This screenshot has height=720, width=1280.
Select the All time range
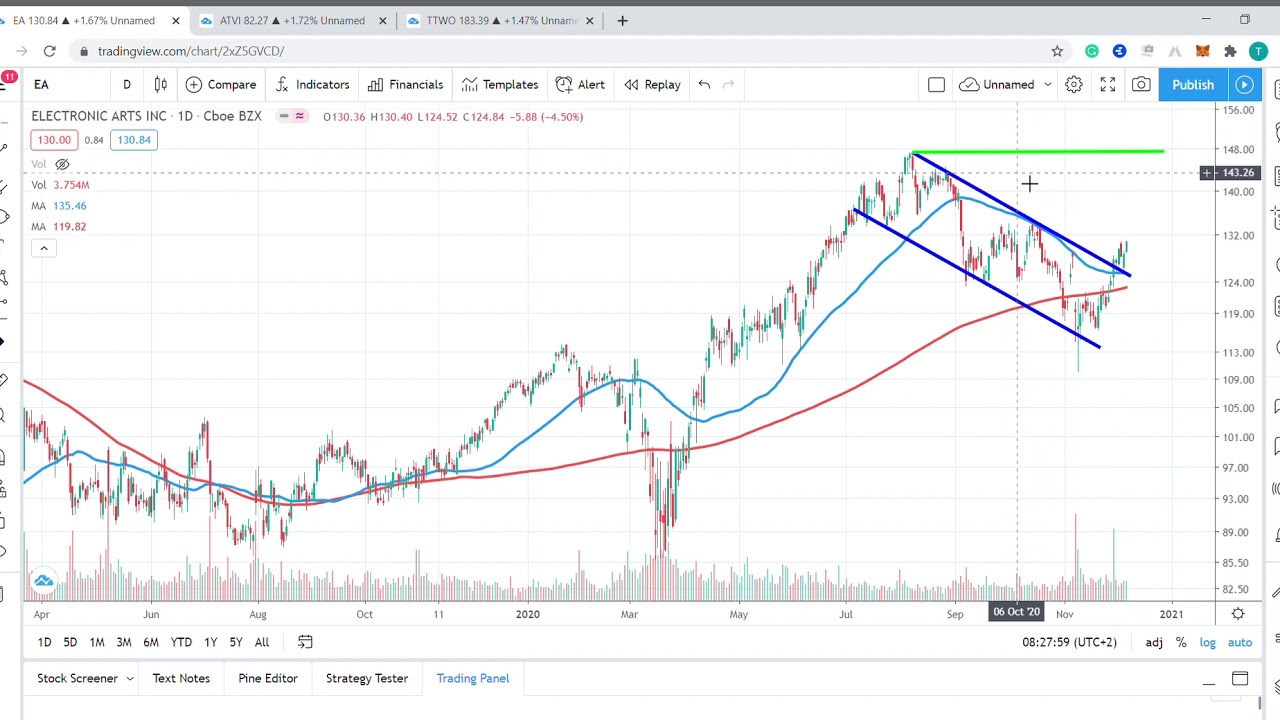[x=262, y=642]
